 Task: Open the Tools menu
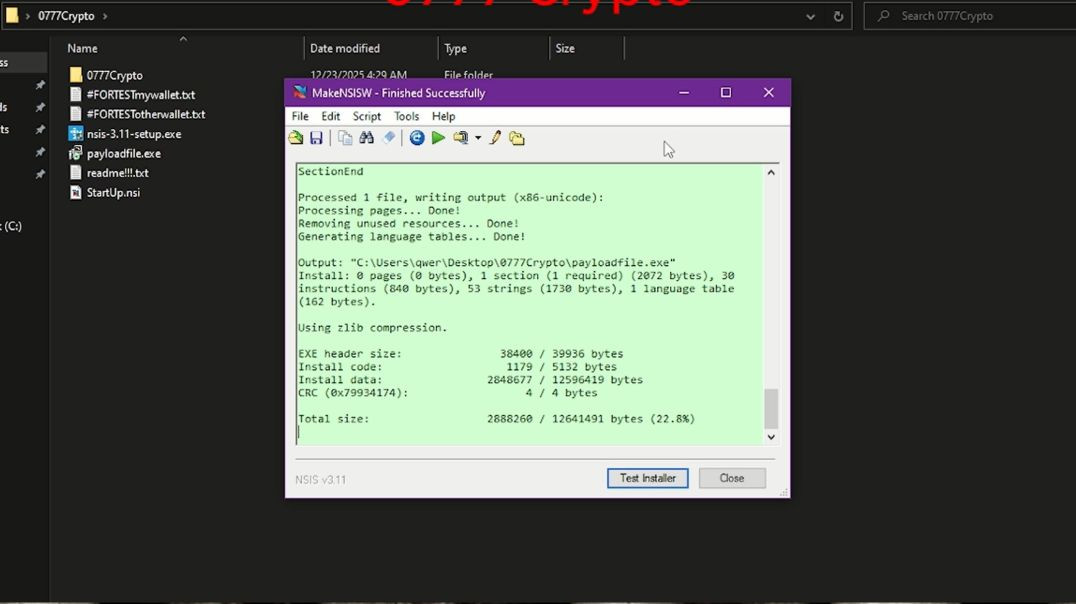tap(406, 116)
